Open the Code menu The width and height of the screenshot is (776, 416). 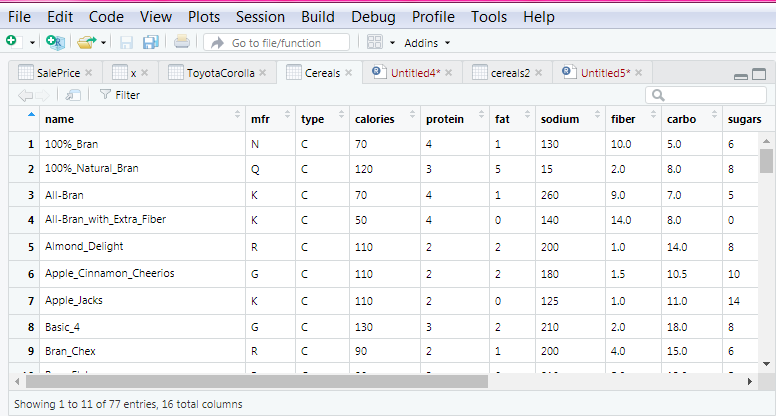pyautogui.click(x=106, y=17)
